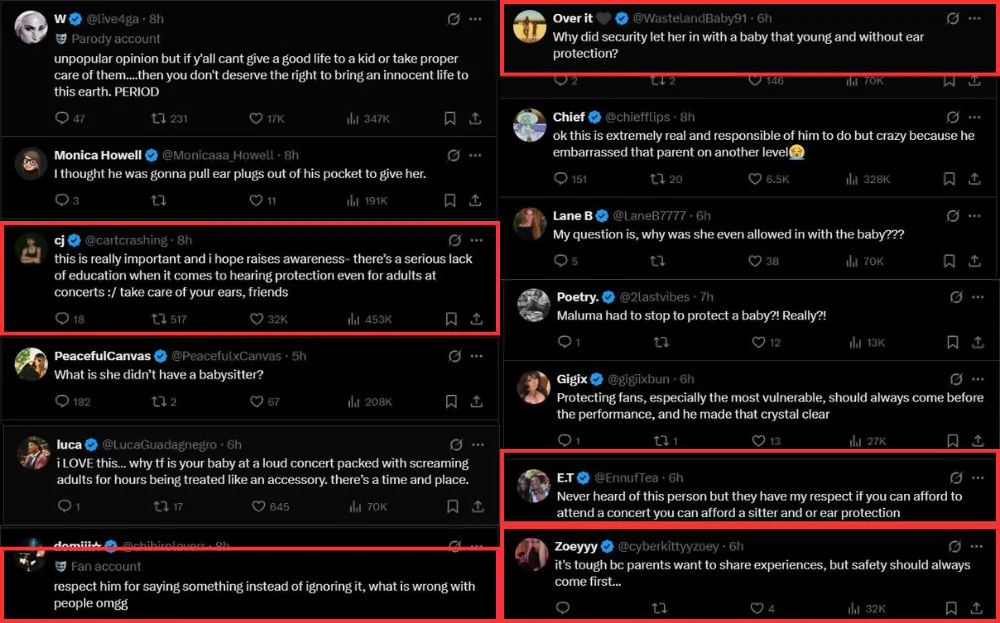Open Gigix's profile avatar
1000x623 pixels.
533,388
